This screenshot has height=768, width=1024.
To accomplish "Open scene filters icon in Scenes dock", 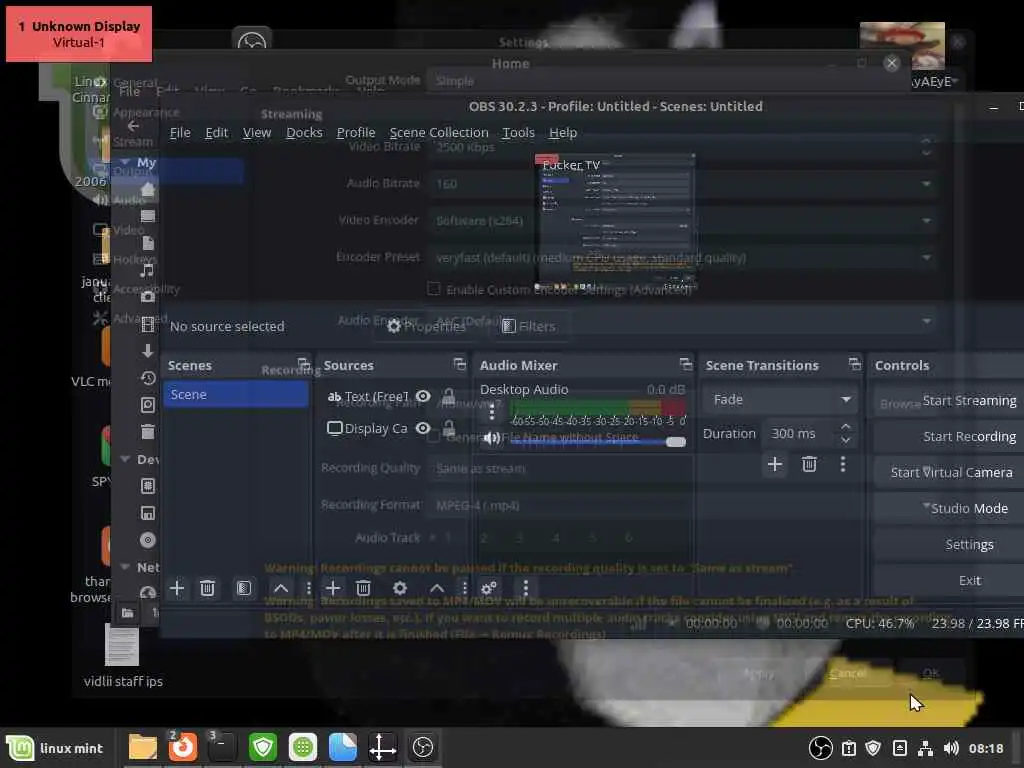I will (244, 588).
